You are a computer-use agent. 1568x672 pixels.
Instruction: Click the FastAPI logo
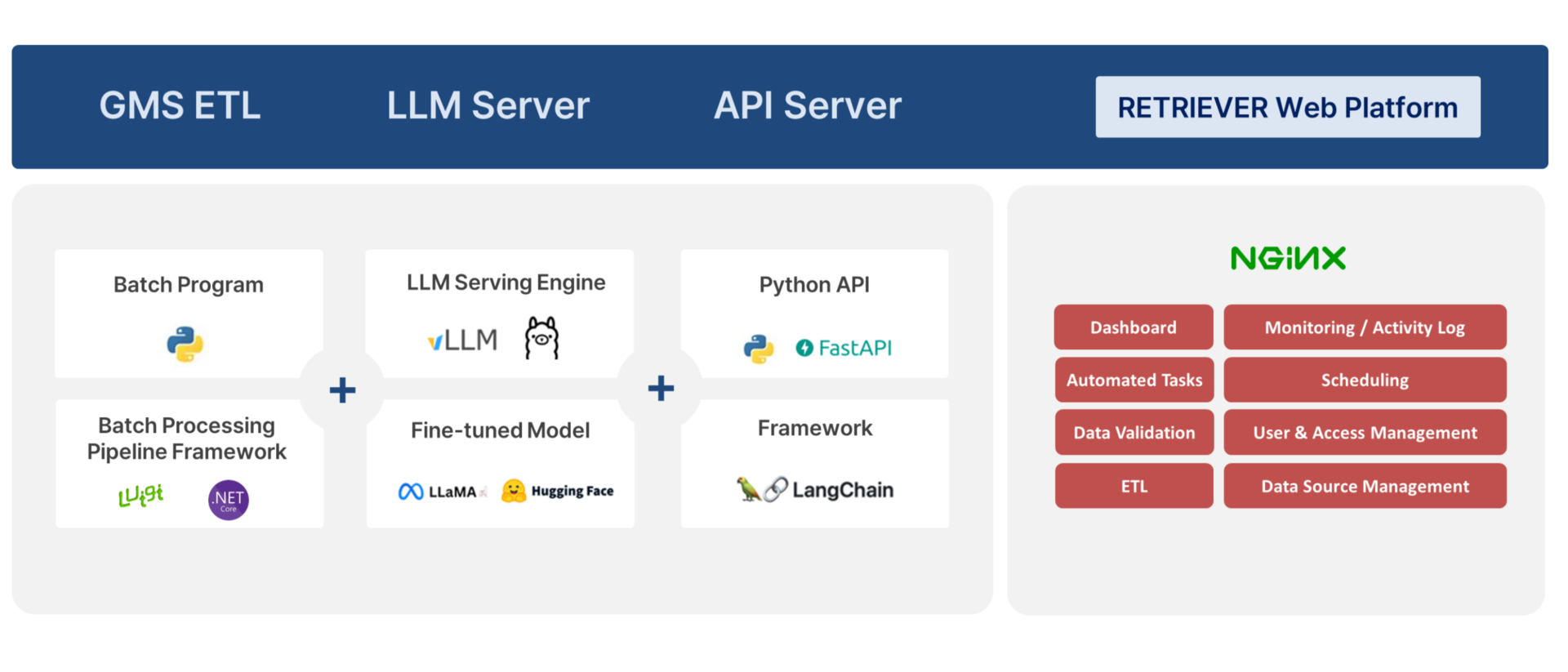point(844,348)
